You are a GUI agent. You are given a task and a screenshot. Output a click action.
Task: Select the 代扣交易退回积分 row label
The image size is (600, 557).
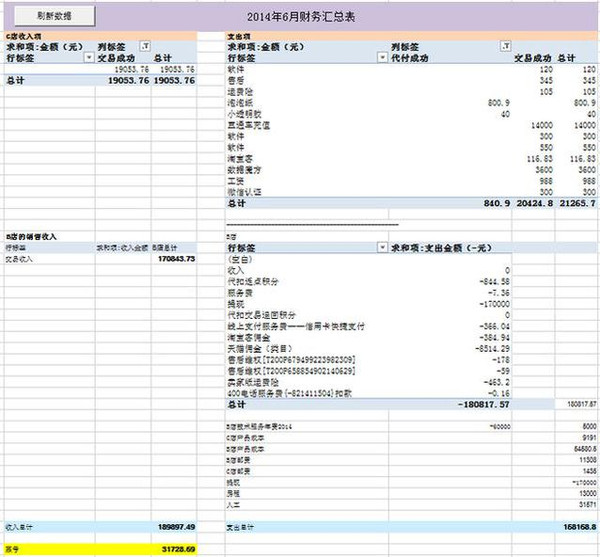(261, 315)
